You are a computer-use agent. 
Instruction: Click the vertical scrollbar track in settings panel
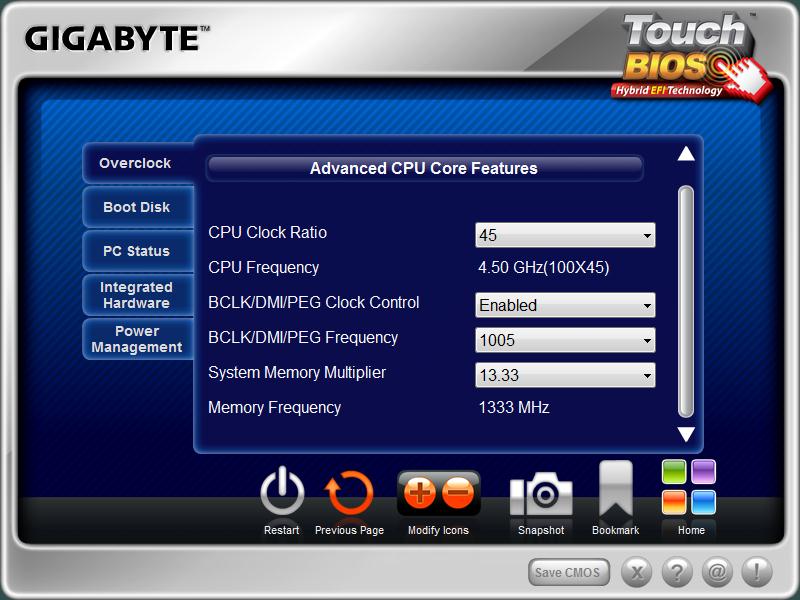686,300
